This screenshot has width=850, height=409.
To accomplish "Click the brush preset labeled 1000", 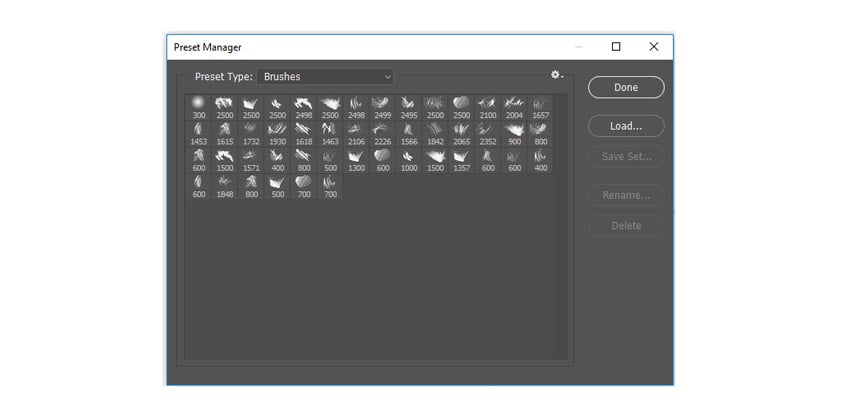I will (x=409, y=160).
